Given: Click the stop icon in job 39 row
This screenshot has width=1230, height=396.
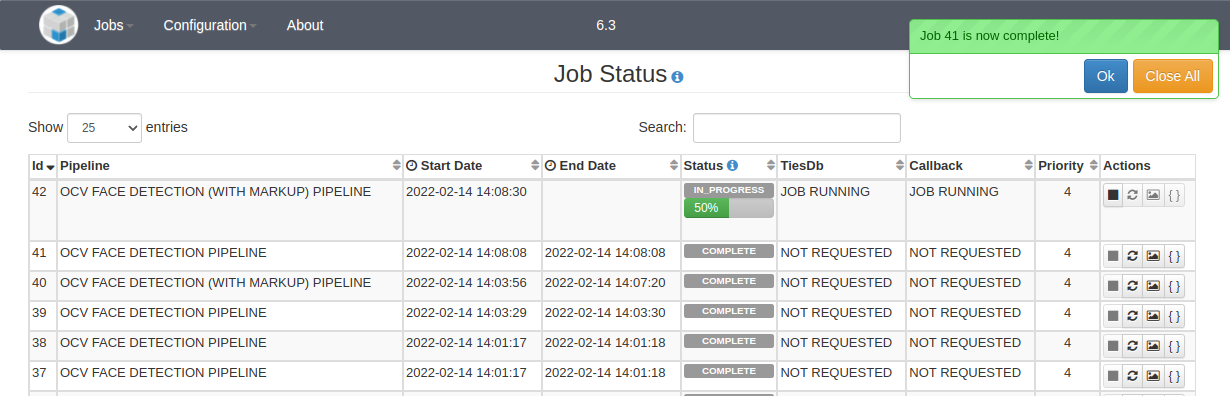Looking at the screenshot, I should pyautogui.click(x=1113, y=316).
